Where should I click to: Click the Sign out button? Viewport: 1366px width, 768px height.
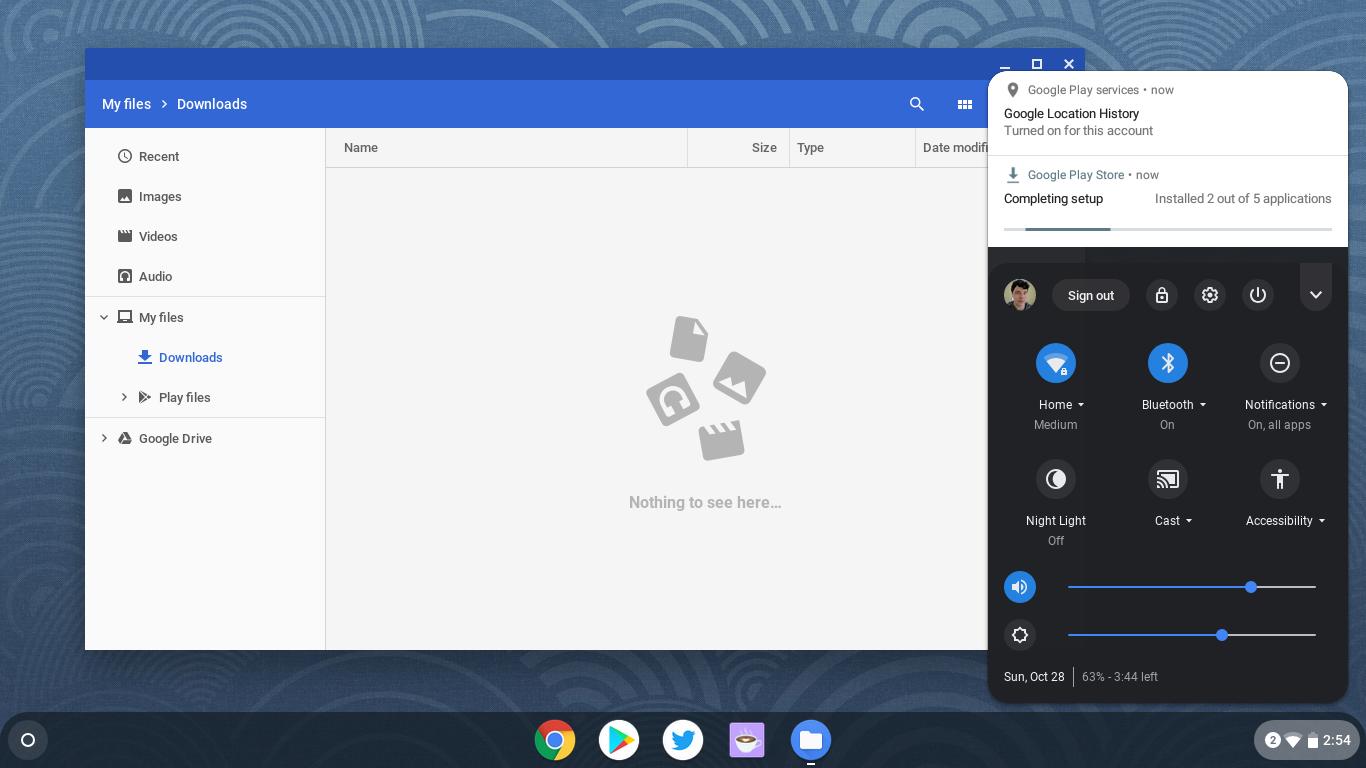tap(1090, 295)
